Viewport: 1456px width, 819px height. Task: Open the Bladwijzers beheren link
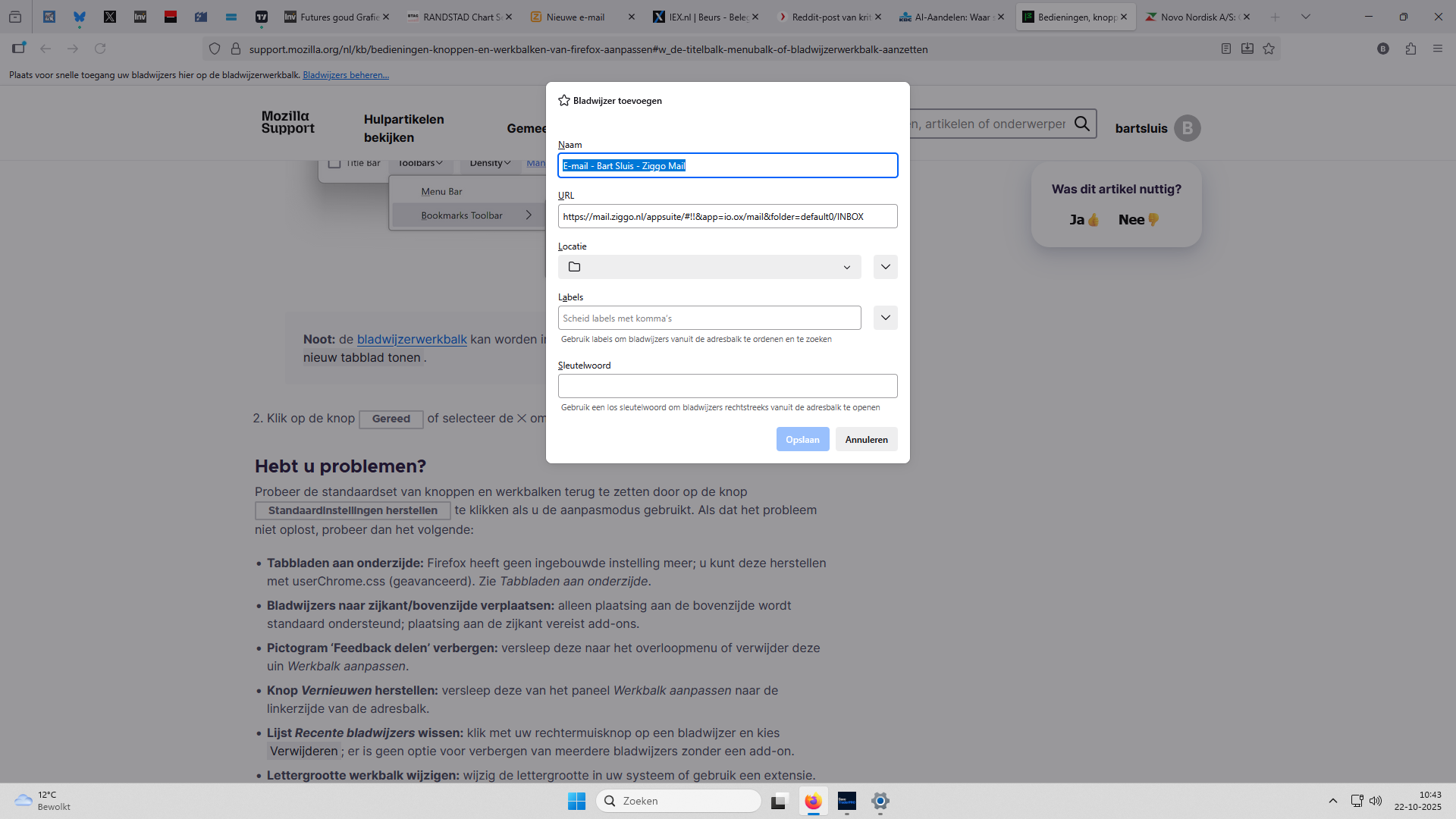pyautogui.click(x=346, y=75)
